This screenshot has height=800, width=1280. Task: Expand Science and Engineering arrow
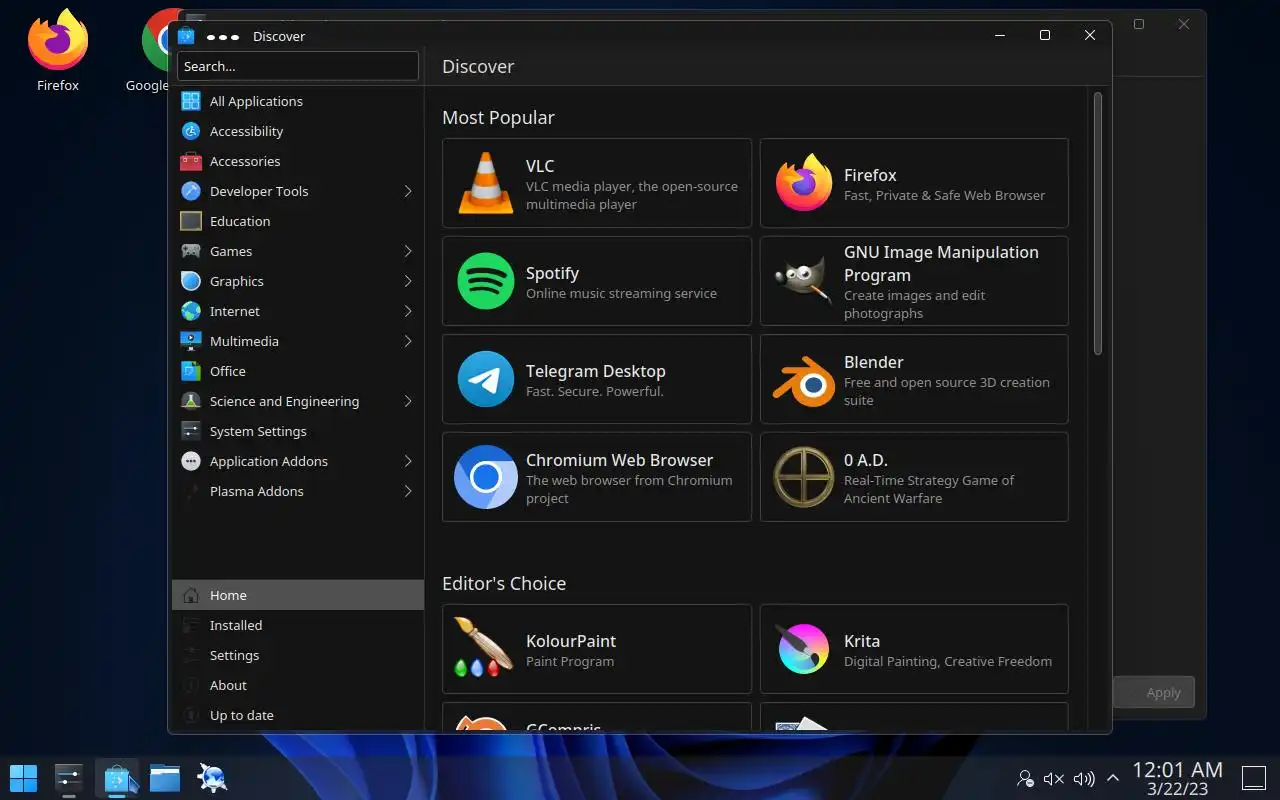408,401
